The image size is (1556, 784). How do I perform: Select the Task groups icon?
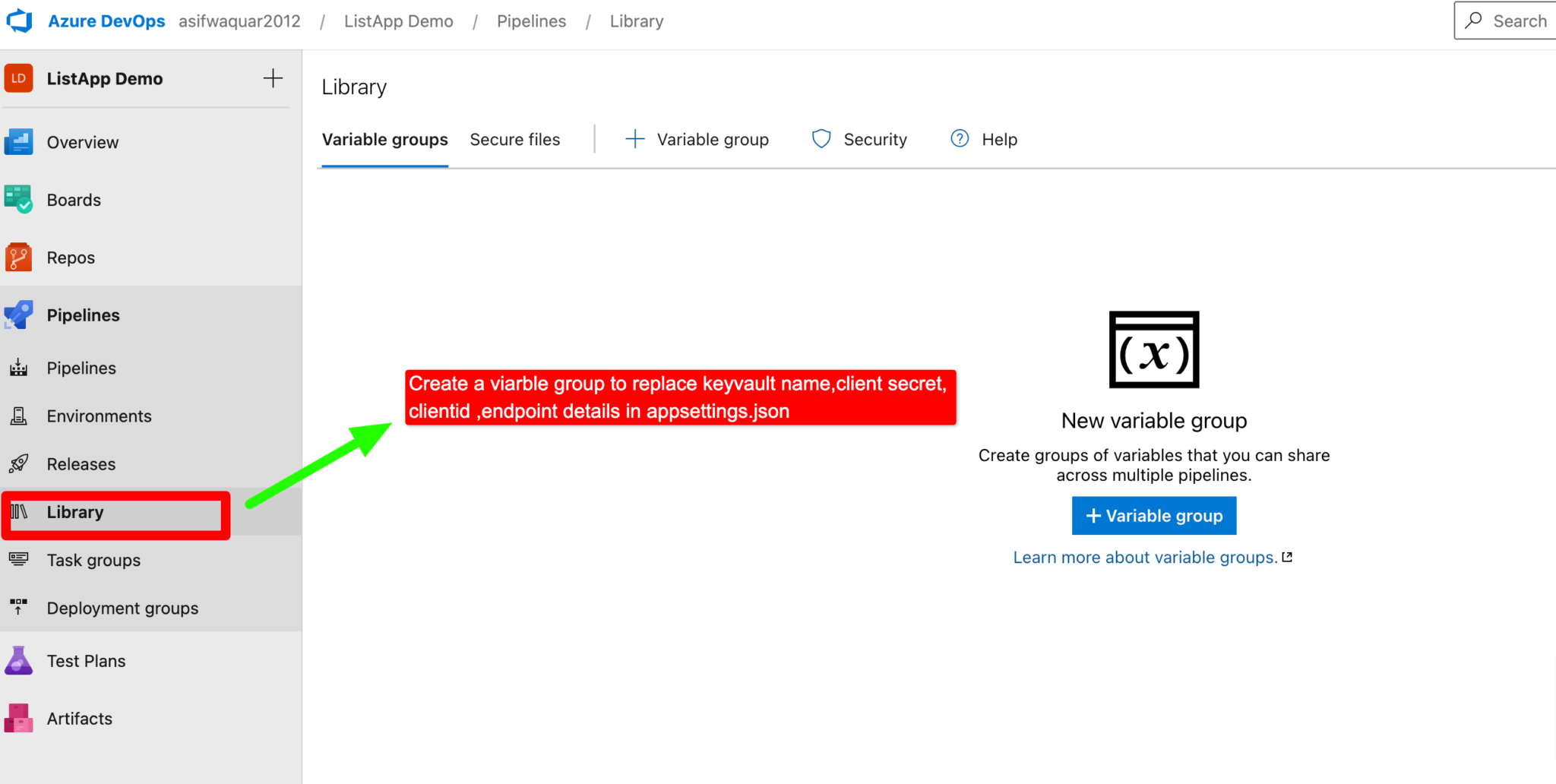(x=18, y=560)
